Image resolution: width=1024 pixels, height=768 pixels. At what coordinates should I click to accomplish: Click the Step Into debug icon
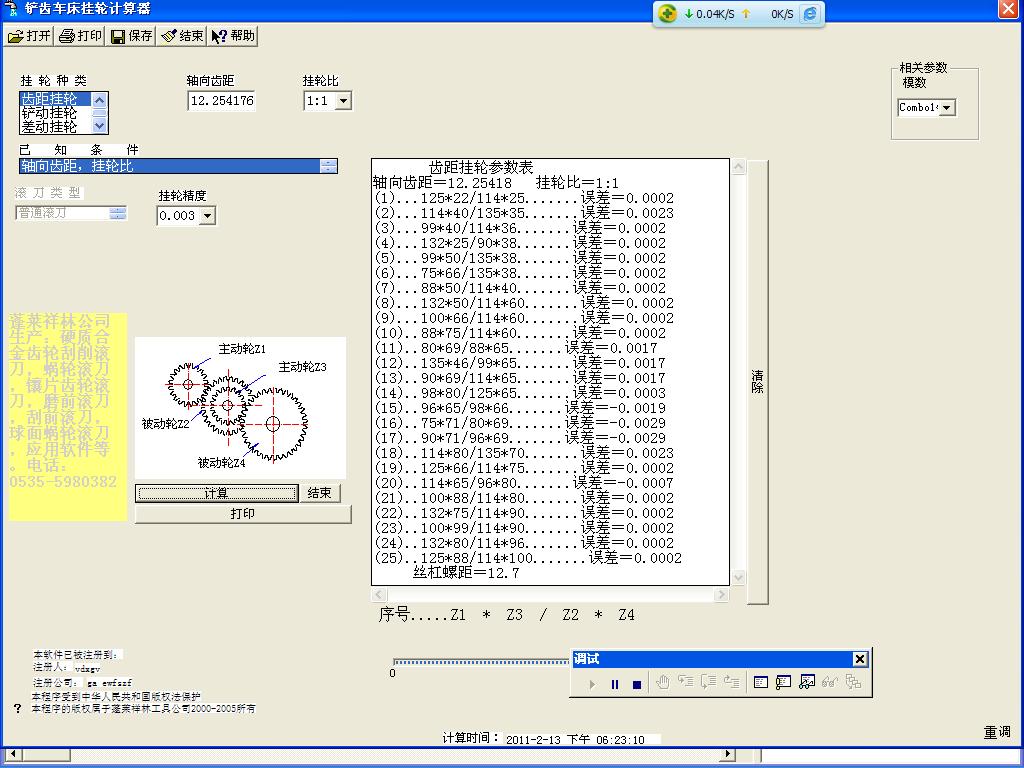point(686,682)
